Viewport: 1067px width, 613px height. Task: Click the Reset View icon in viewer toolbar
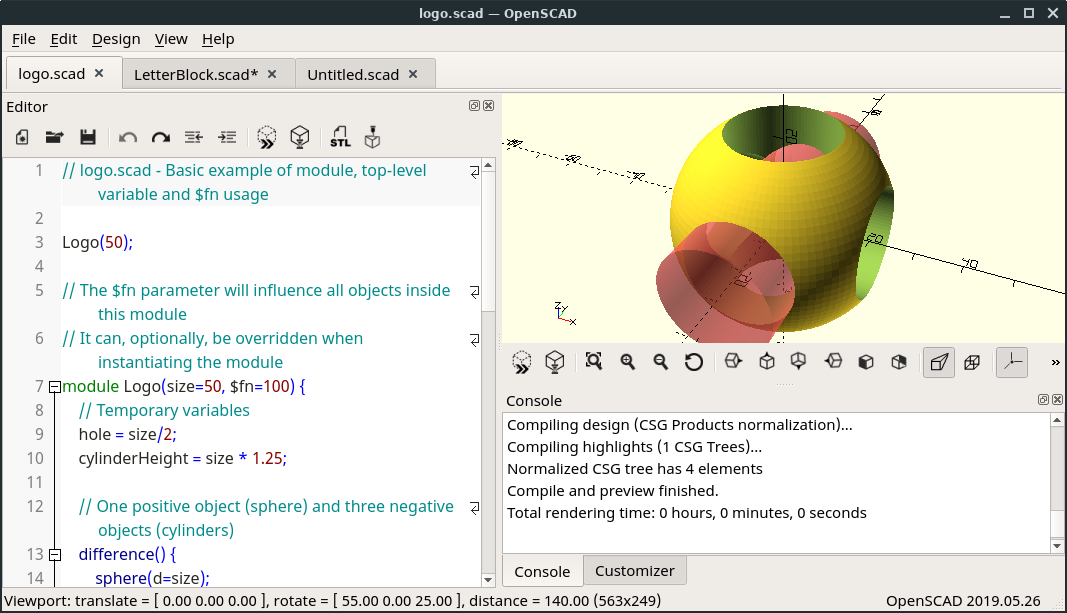point(694,362)
